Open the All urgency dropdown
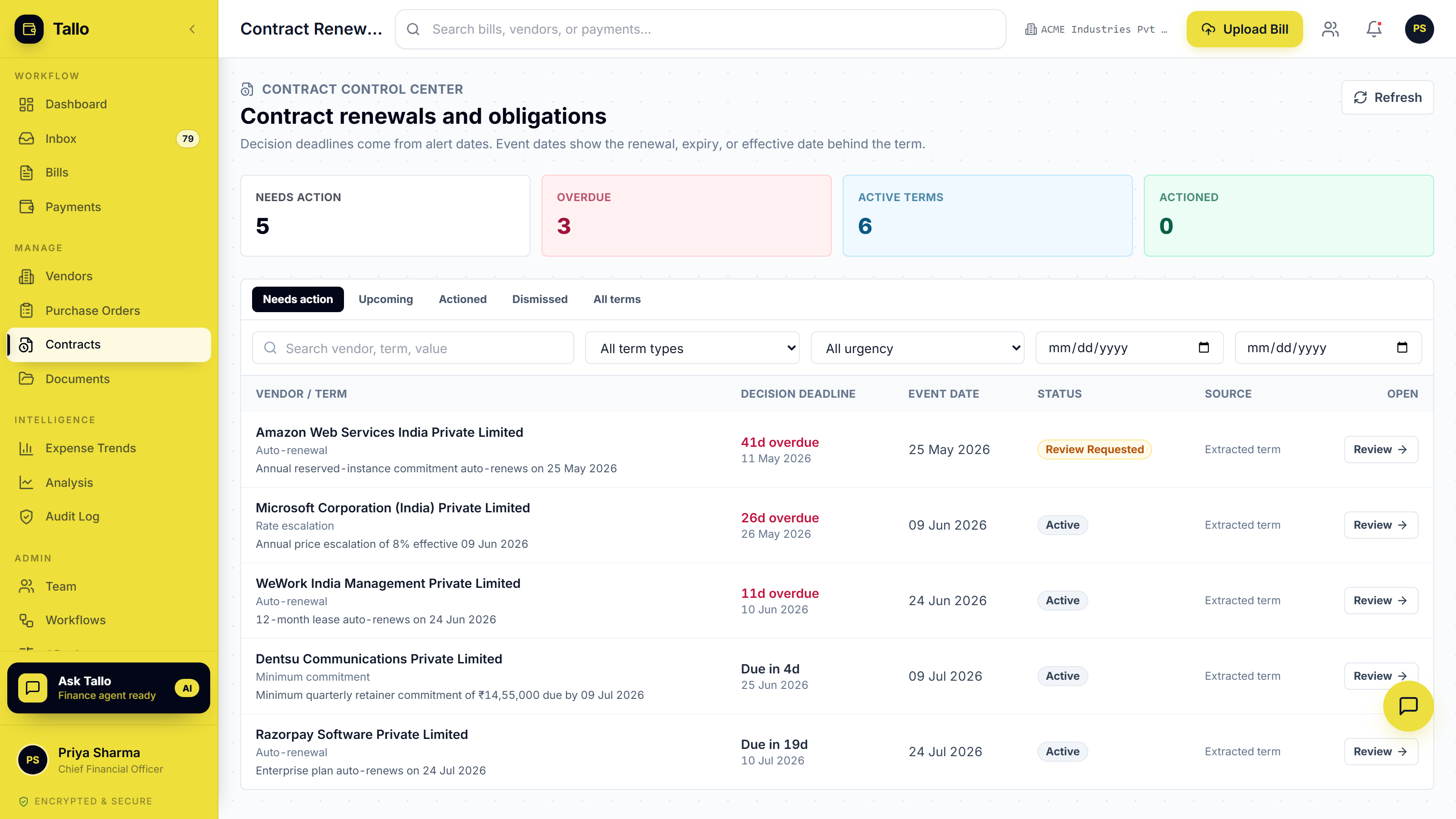 click(917, 348)
